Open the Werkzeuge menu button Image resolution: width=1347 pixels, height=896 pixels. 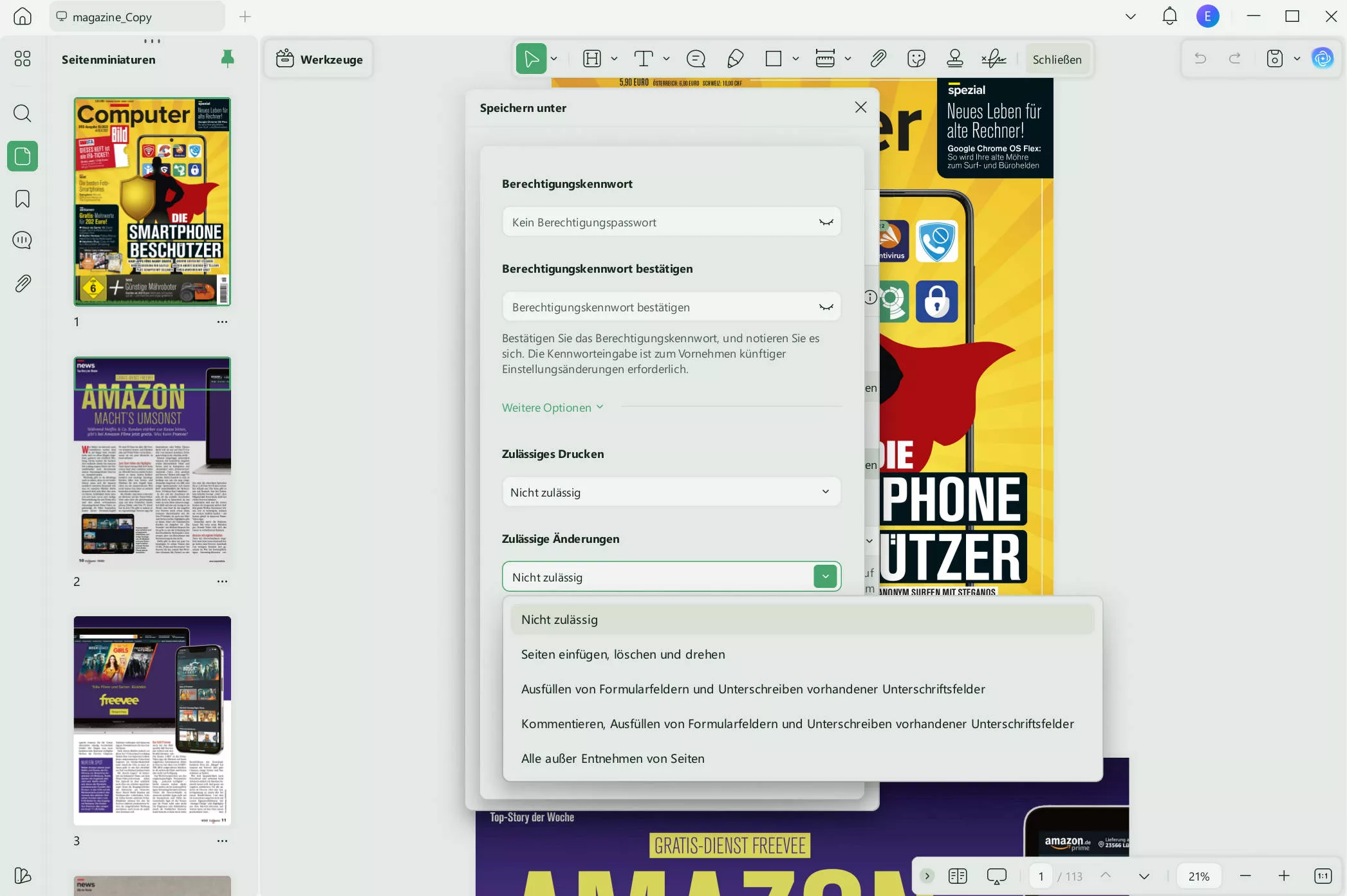click(319, 59)
